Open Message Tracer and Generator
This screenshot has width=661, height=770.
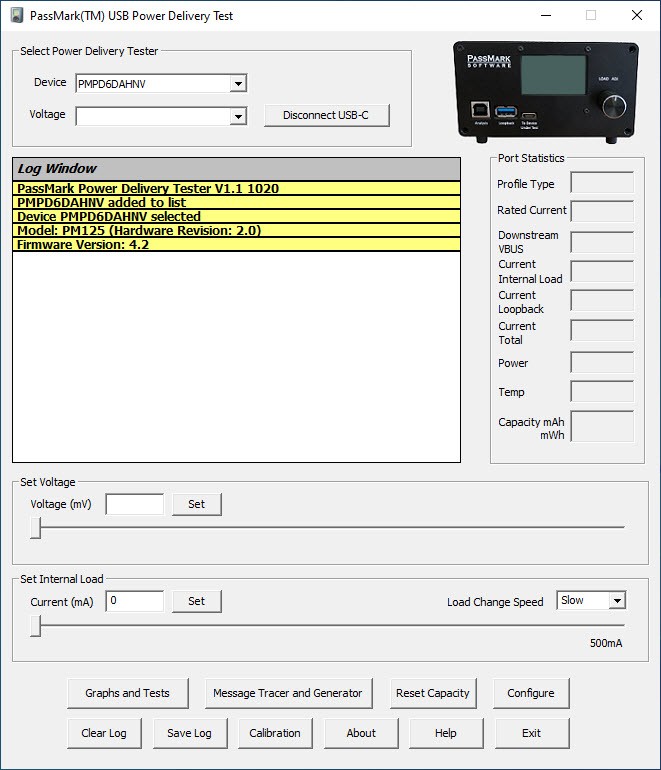[288, 693]
